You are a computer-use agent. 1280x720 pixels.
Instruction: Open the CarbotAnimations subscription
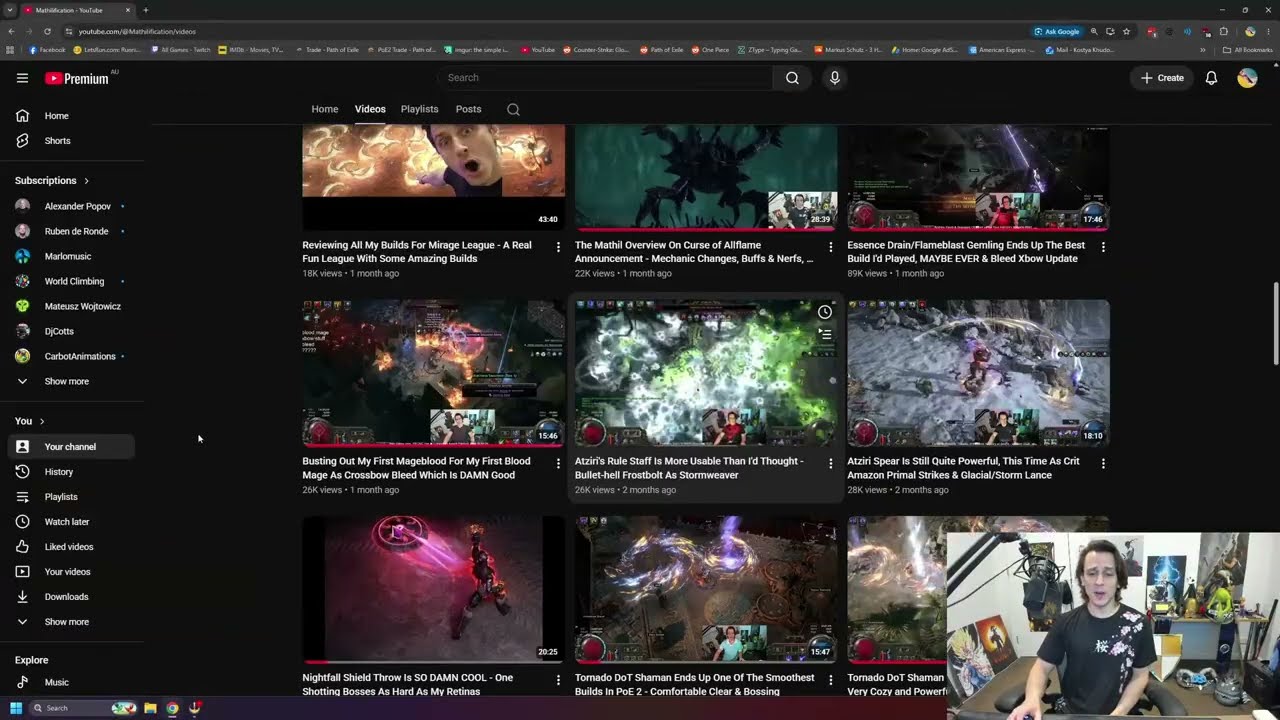(71, 356)
